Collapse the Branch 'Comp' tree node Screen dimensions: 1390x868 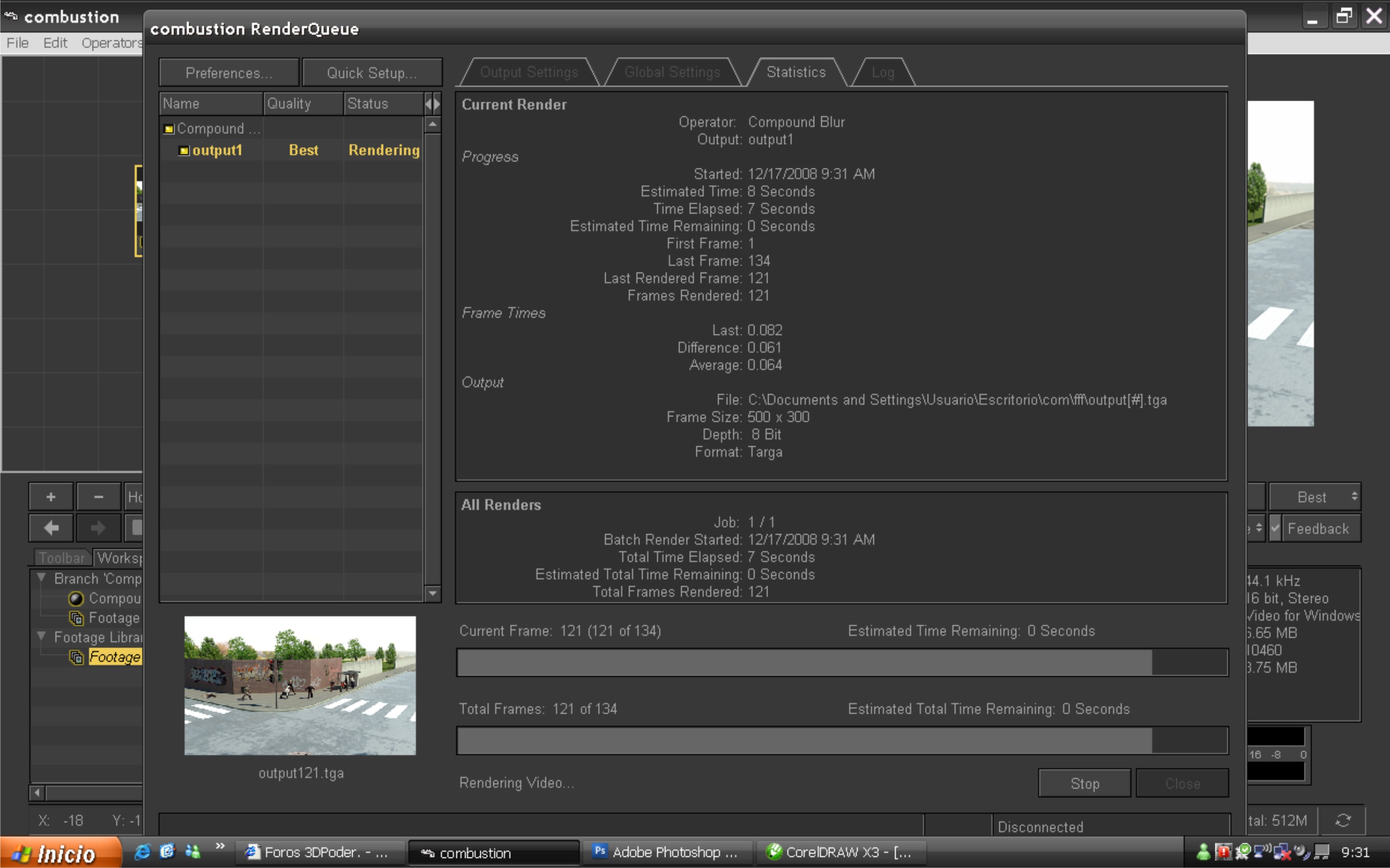click(x=41, y=578)
